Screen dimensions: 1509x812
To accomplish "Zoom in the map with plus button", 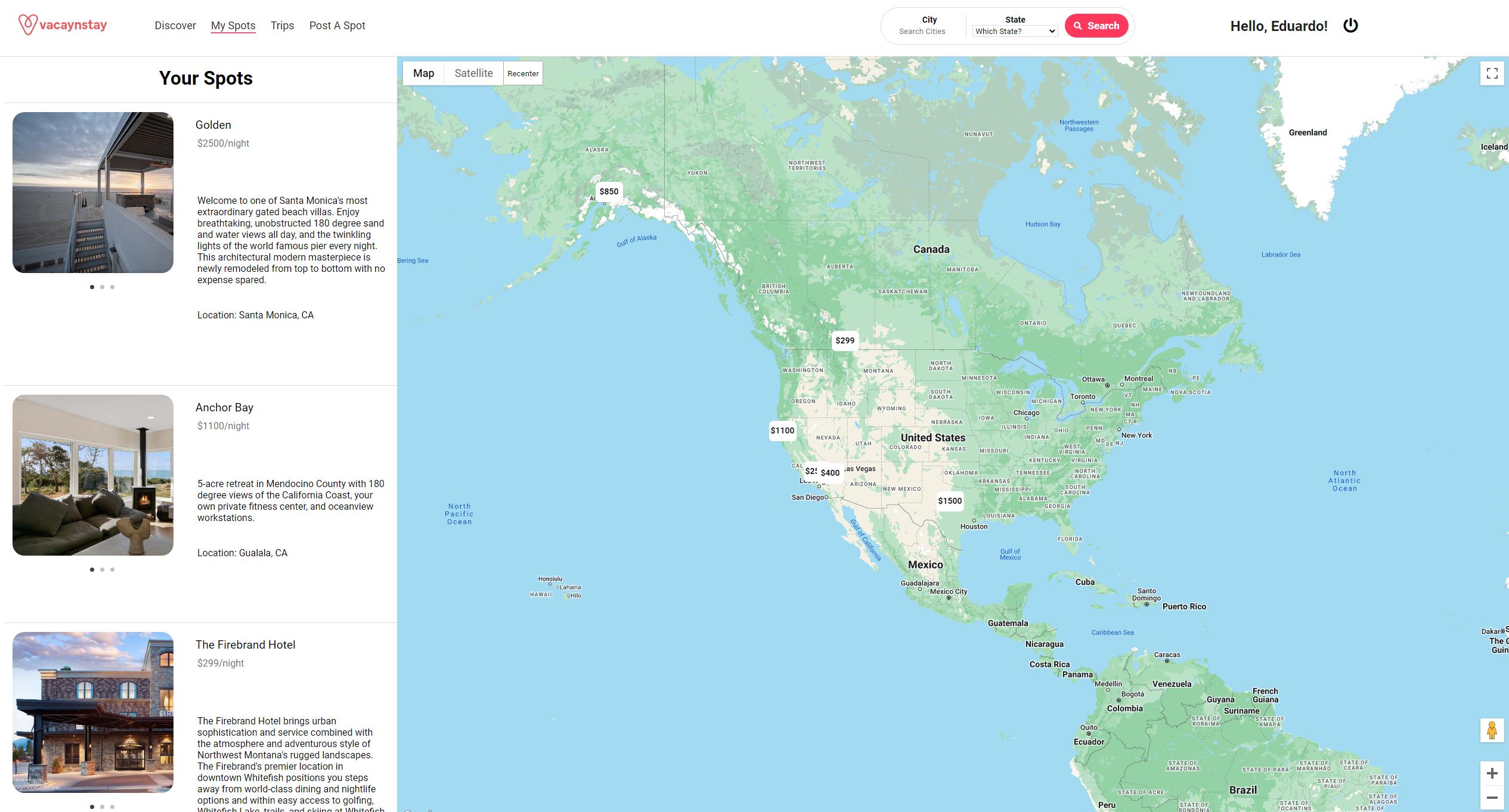I will [x=1492, y=773].
